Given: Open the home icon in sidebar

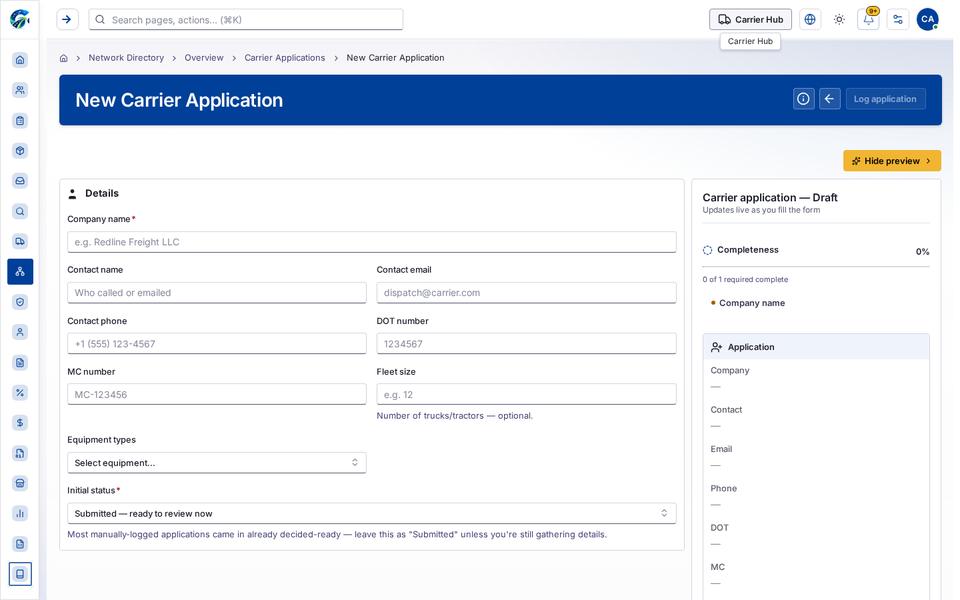Looking at the screenshot, I should 20,60.
